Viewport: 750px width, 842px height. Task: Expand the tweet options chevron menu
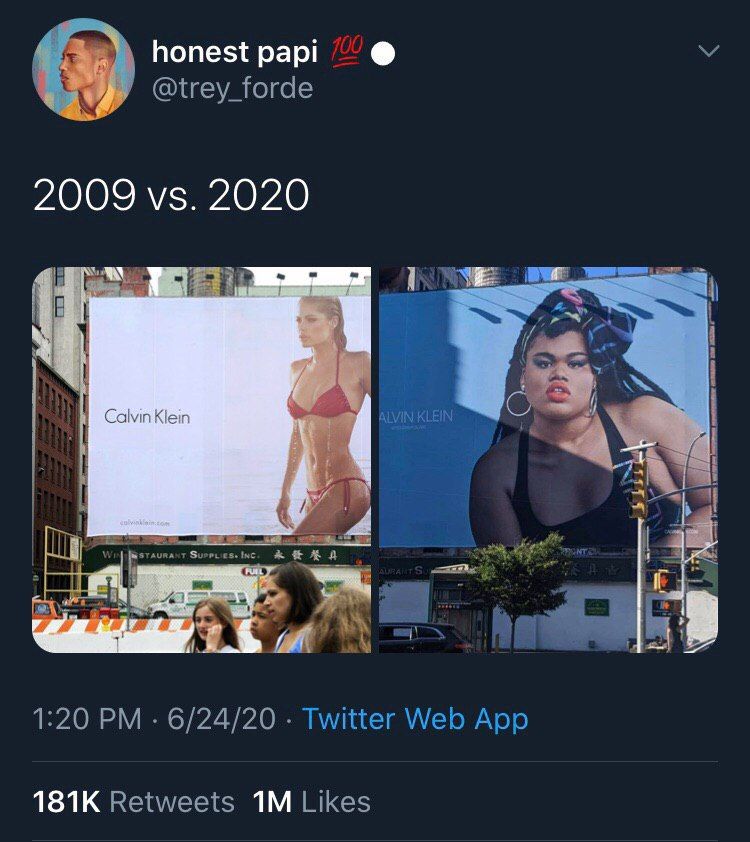coord(709,51)
